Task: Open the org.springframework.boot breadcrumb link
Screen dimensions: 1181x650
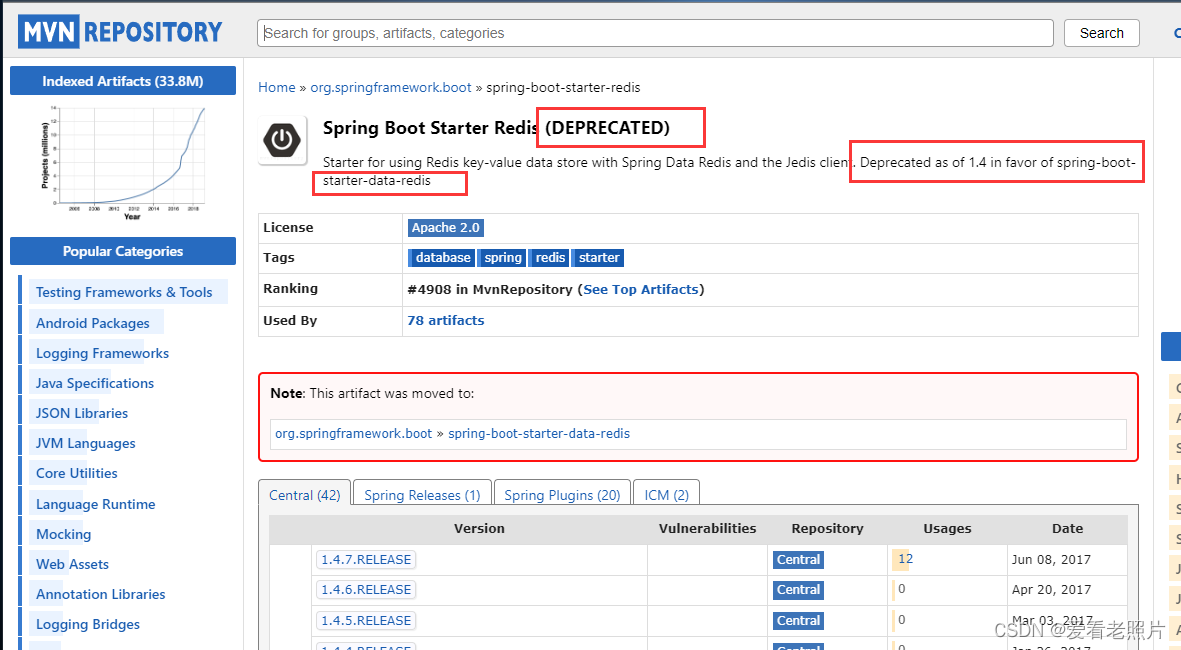Action: (x=391, y=87)
